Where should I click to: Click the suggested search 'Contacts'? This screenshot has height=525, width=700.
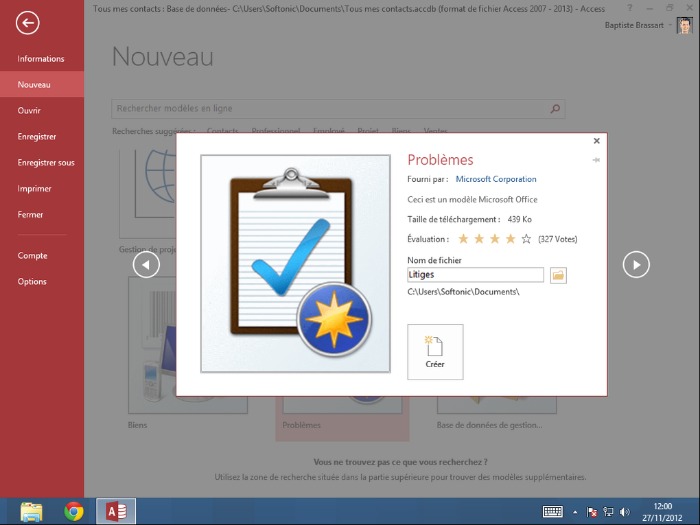(222, 131)
